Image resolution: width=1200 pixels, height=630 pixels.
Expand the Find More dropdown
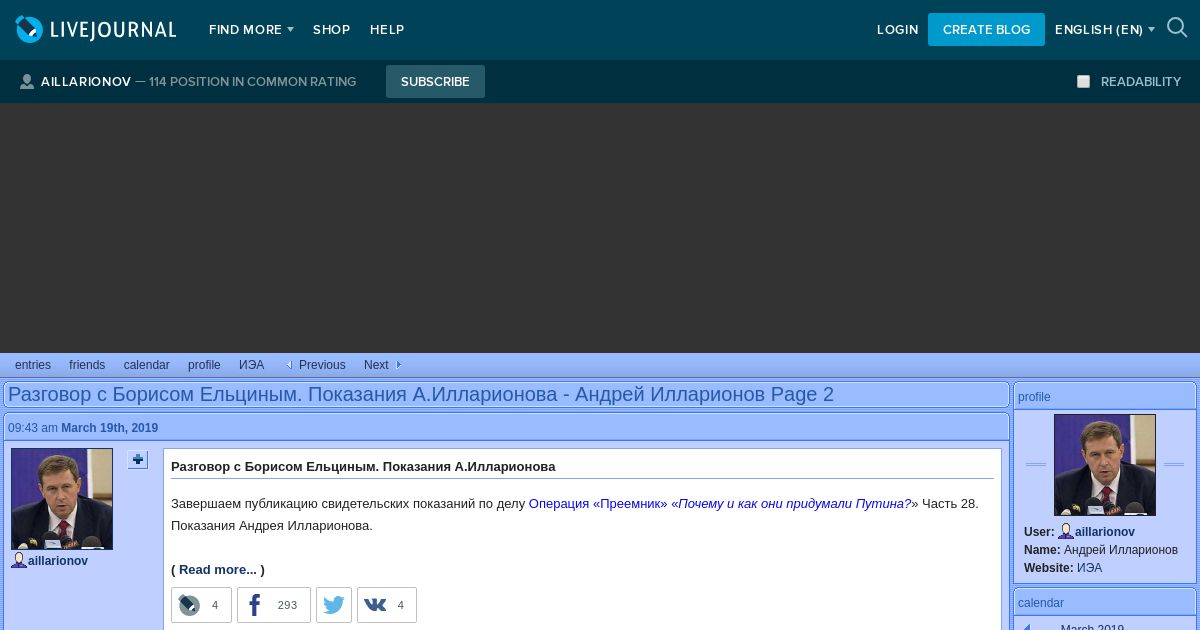[x=251, y=30]
